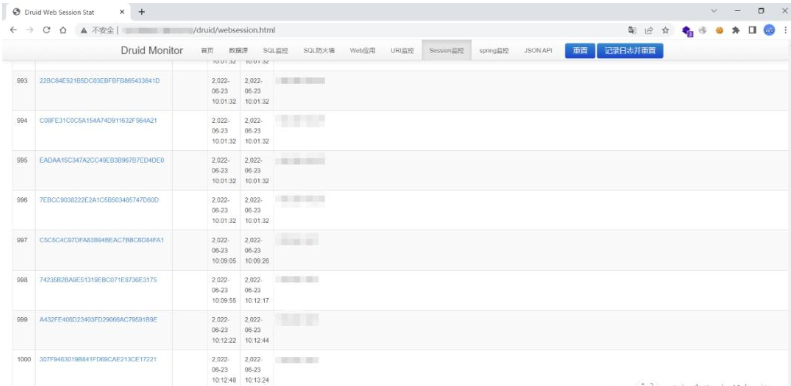Open the Chrome three-dot menu
This screenshot has height=386, width=791.
pyautogui.click(x=785, y=30)
